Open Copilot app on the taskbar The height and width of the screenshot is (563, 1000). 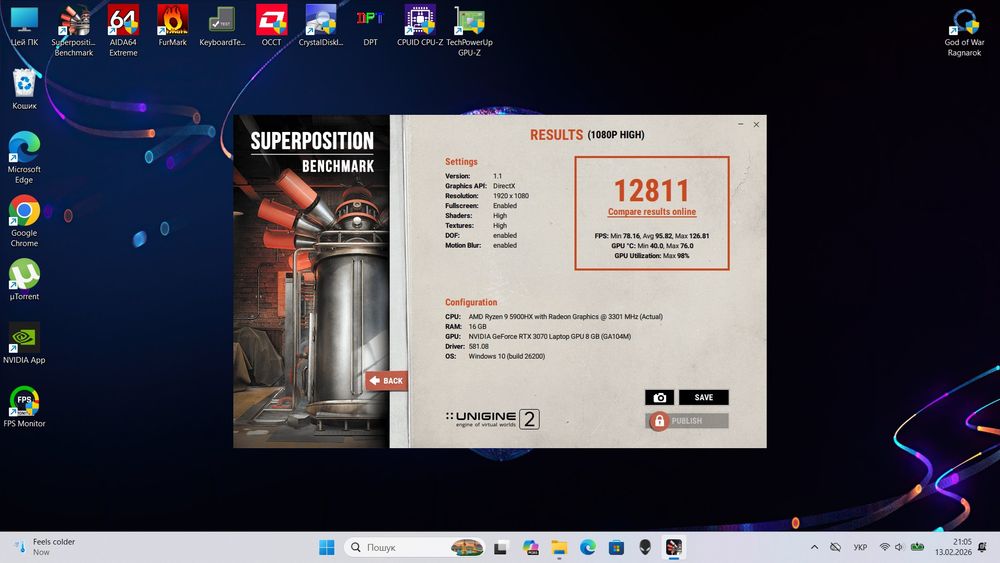point(530,547)
